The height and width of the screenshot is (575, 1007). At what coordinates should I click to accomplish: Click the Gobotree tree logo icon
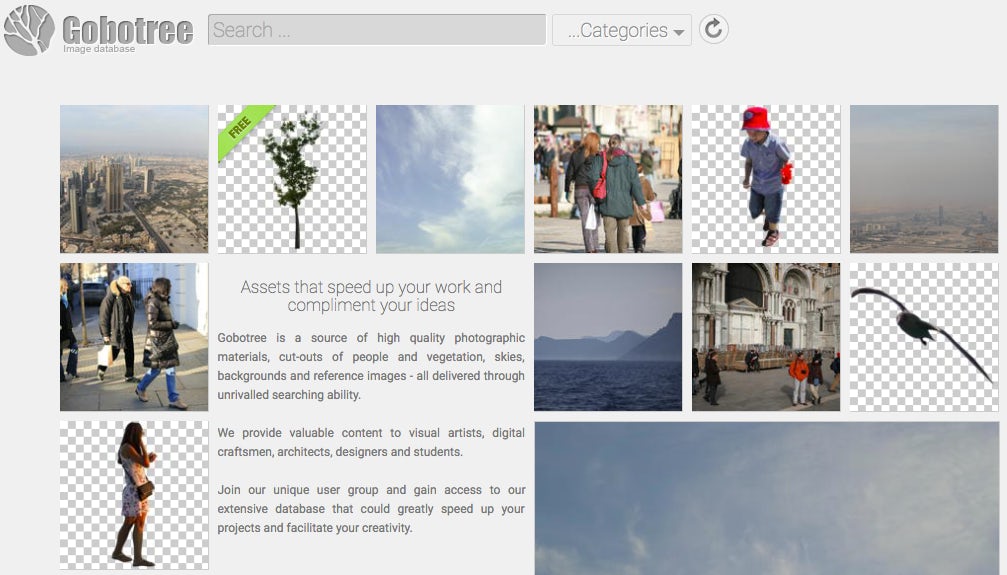(29, 30)
